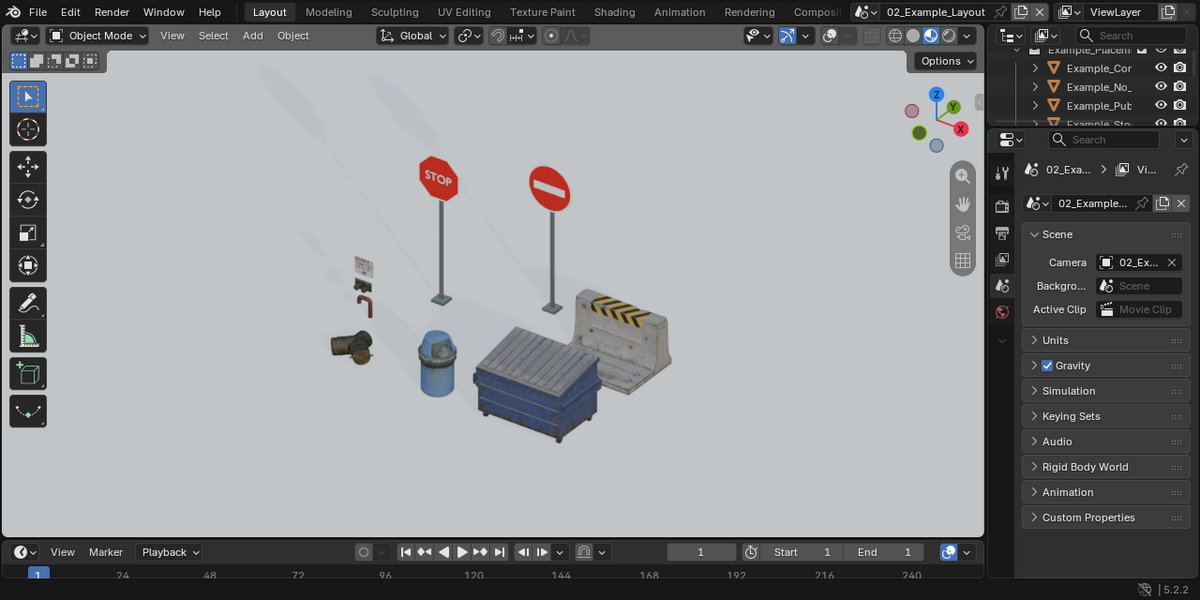Toggle auto keying record button

tap(364, 552)
